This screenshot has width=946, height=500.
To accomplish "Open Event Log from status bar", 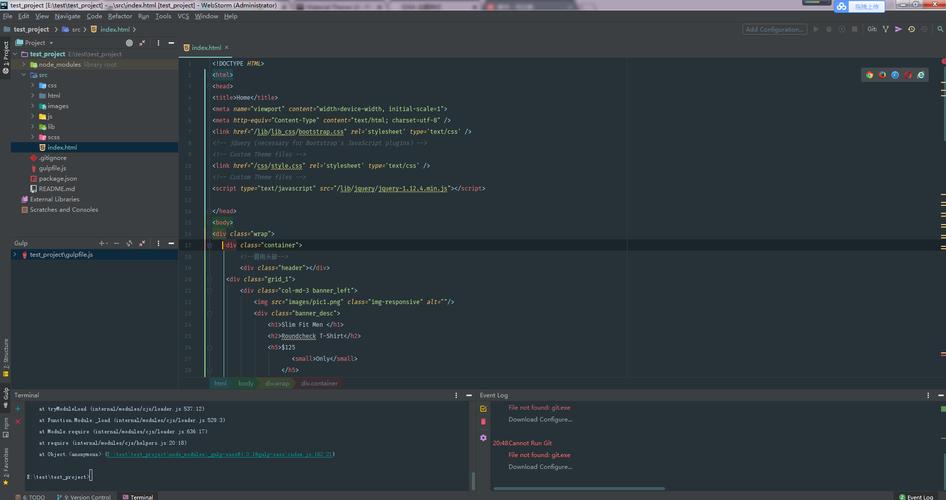I will click(x=916, y=497).
